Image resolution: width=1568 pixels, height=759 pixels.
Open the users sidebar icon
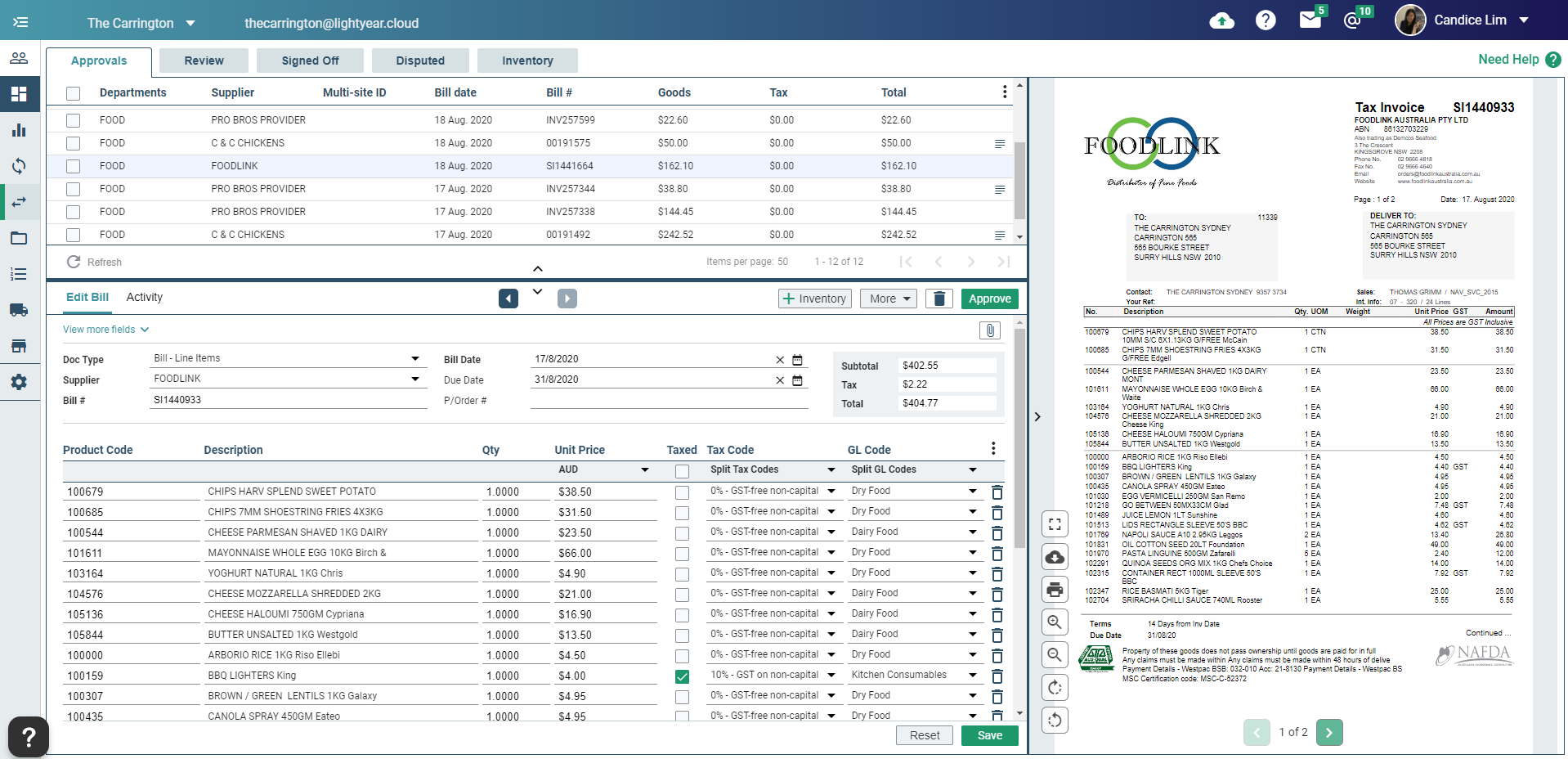point(19,58)
